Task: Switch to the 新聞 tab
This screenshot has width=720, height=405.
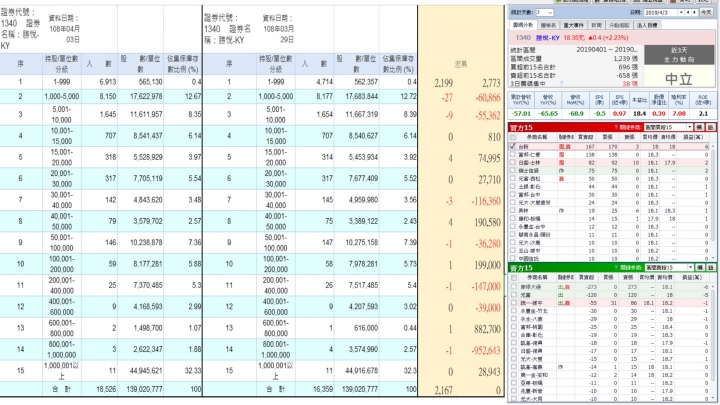Action: [596, 25]
